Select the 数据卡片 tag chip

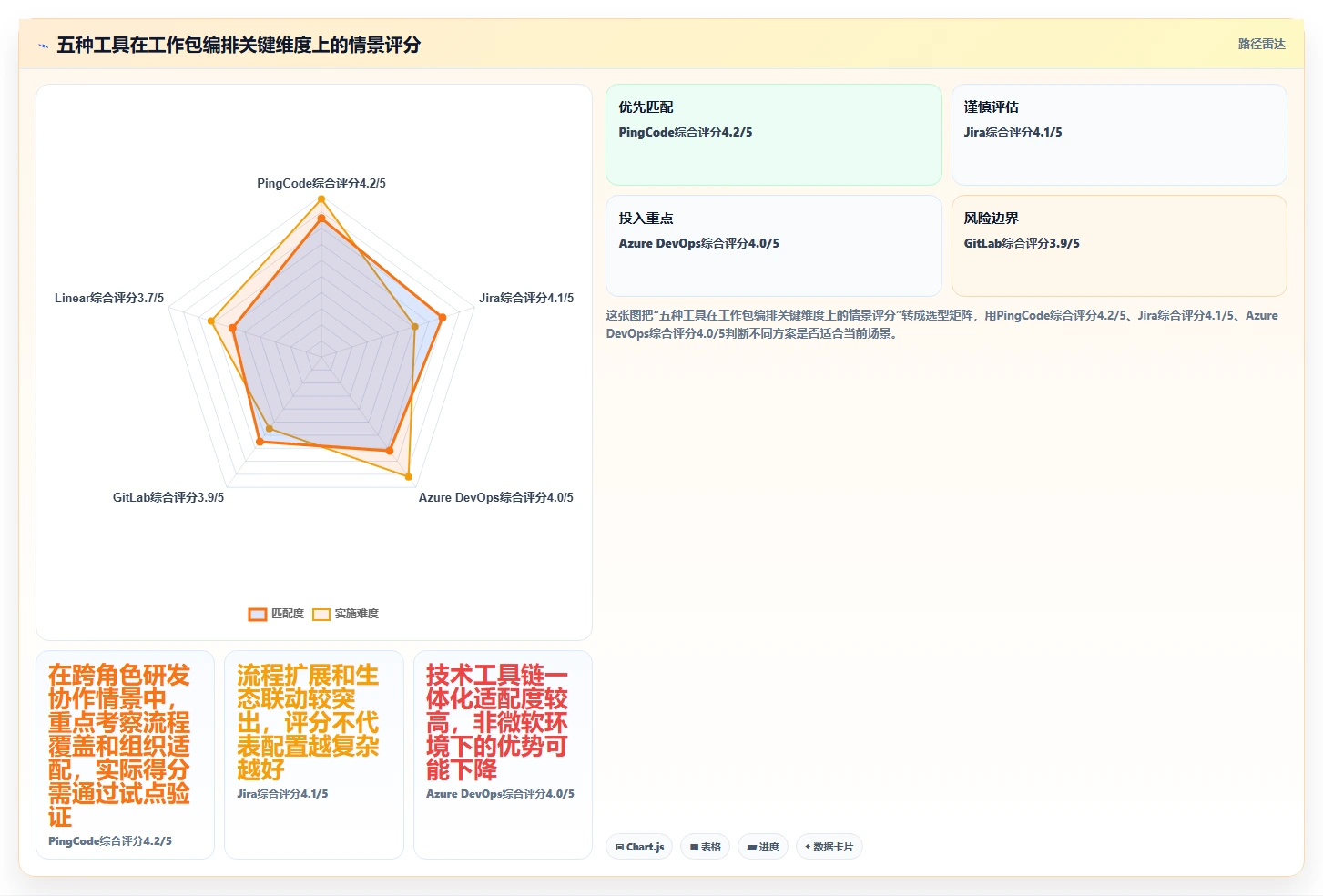pos(829,847)
